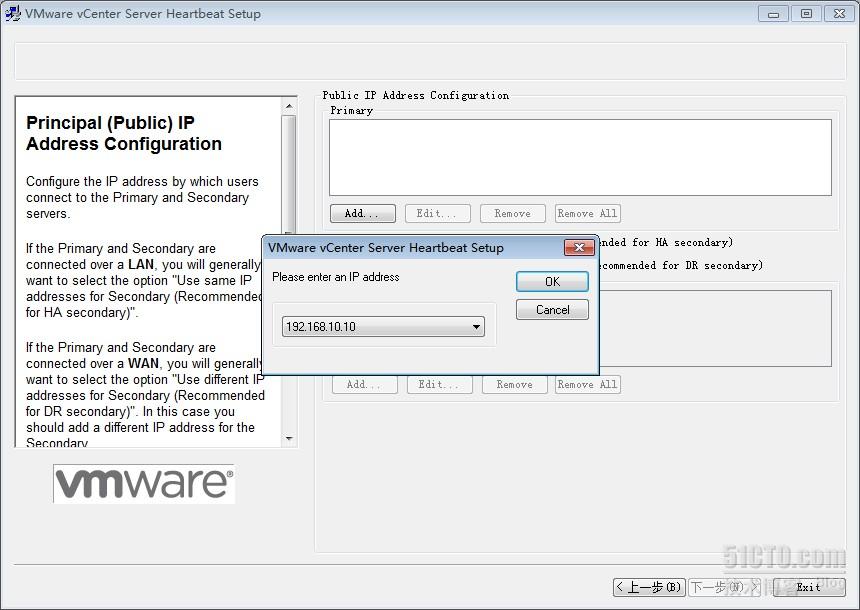
Task: Go back with the 上一步(B) button
Action: tap(649, 587)
